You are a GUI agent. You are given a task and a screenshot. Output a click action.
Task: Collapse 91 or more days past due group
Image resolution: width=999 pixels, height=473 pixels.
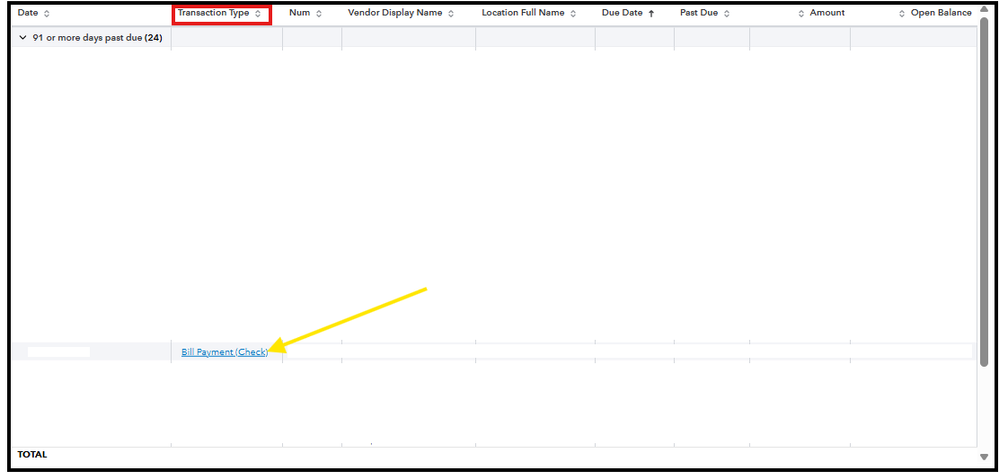(24, 38)
